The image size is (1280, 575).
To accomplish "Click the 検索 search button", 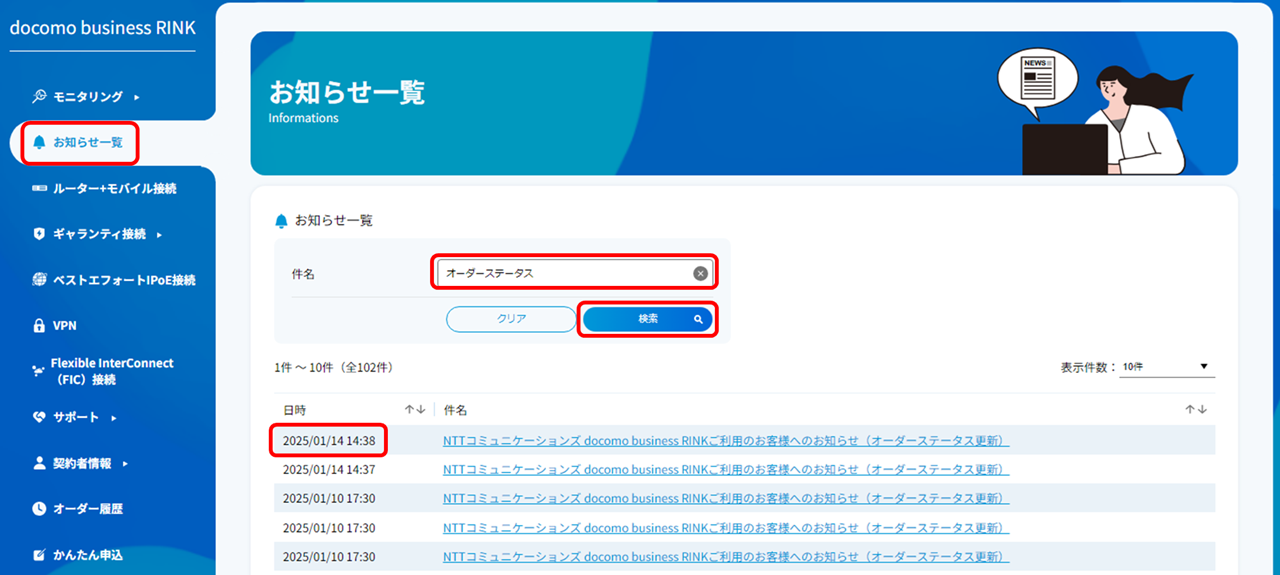I will click(x=648, y=319).
